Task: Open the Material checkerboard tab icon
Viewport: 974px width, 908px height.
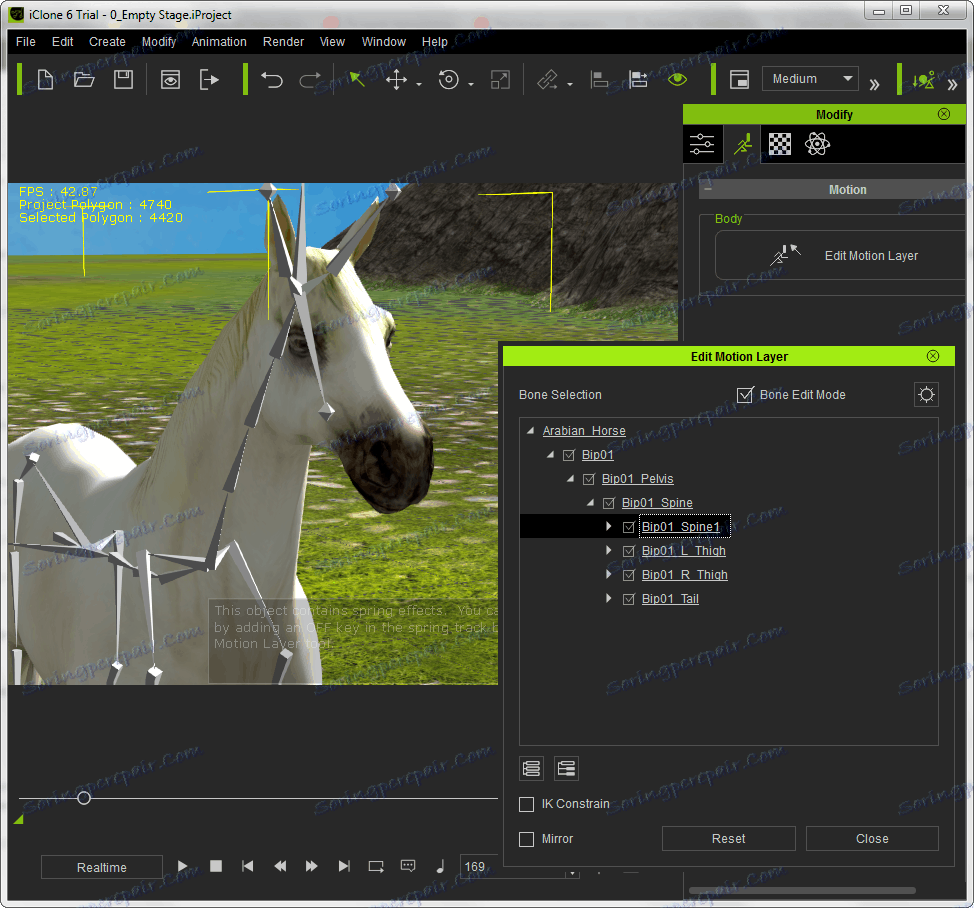Action: [780, 144]
